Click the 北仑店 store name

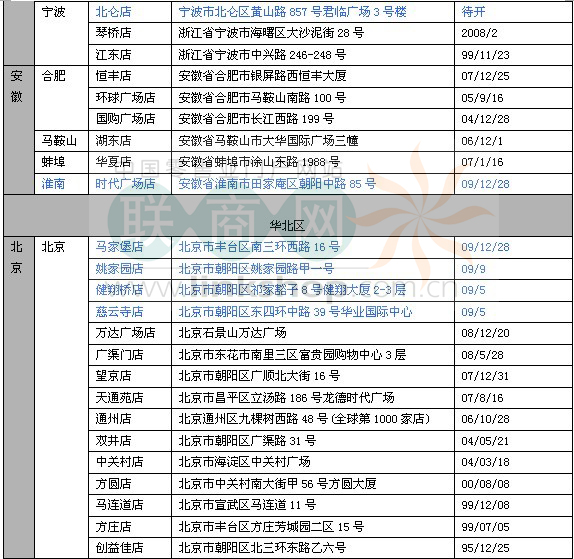(x=113, y=12)
